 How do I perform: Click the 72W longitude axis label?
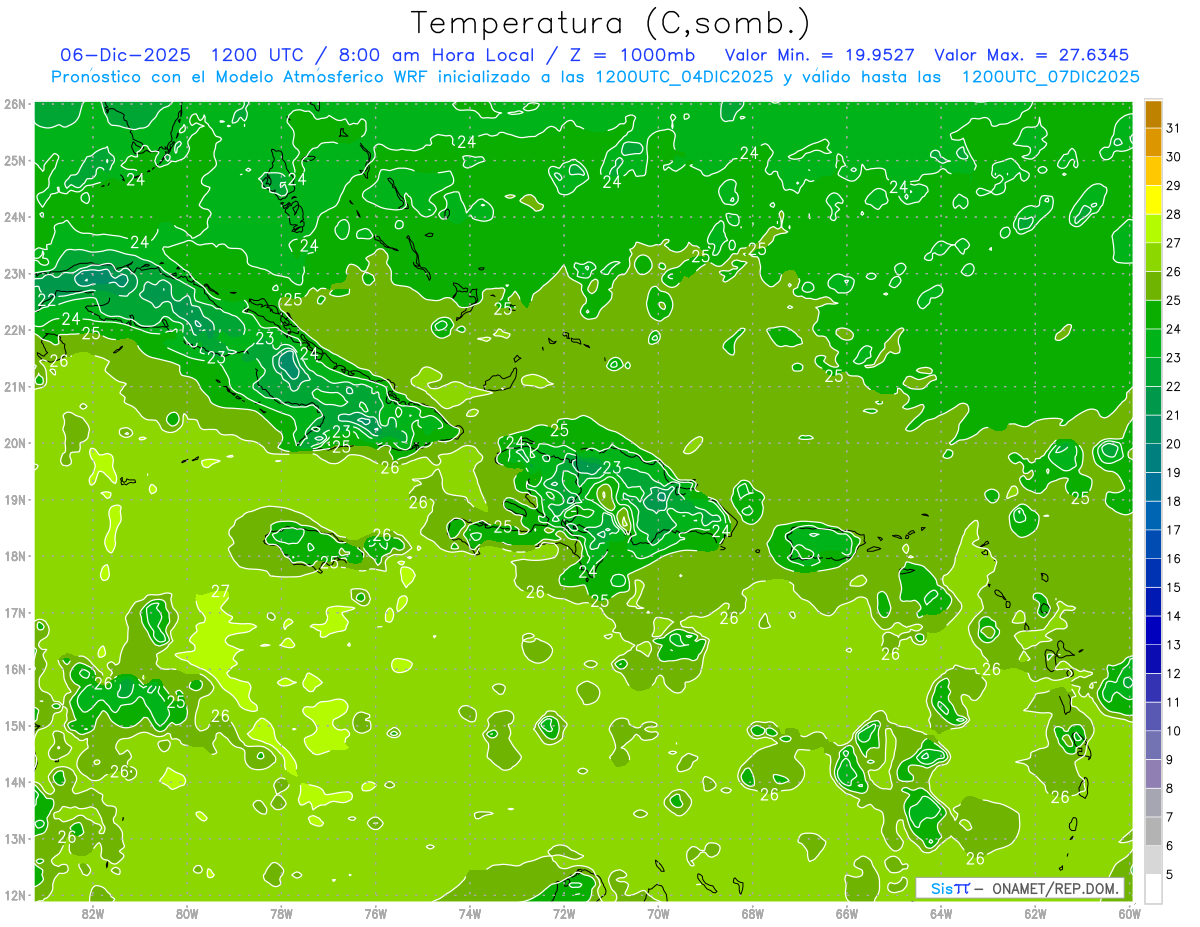click(x=564, y=913)
